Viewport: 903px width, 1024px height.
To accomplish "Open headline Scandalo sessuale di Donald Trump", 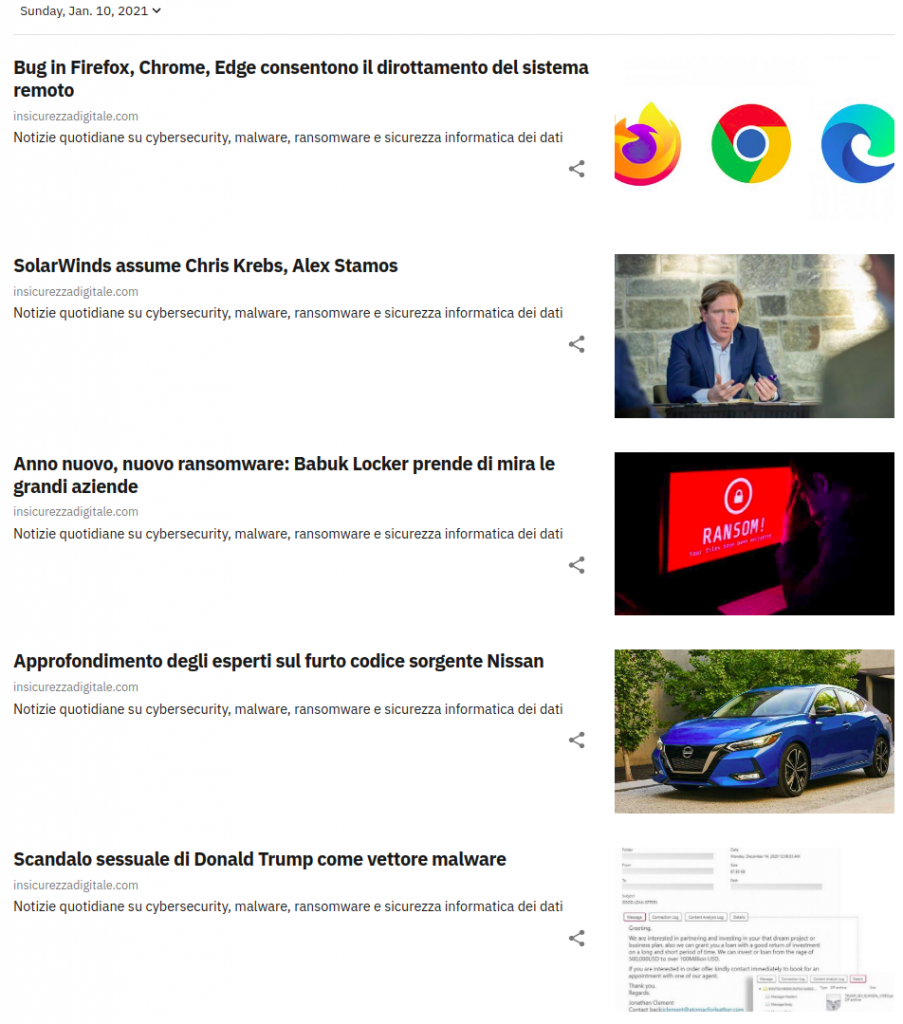I will pyautogui.click(x=260, y=859).
